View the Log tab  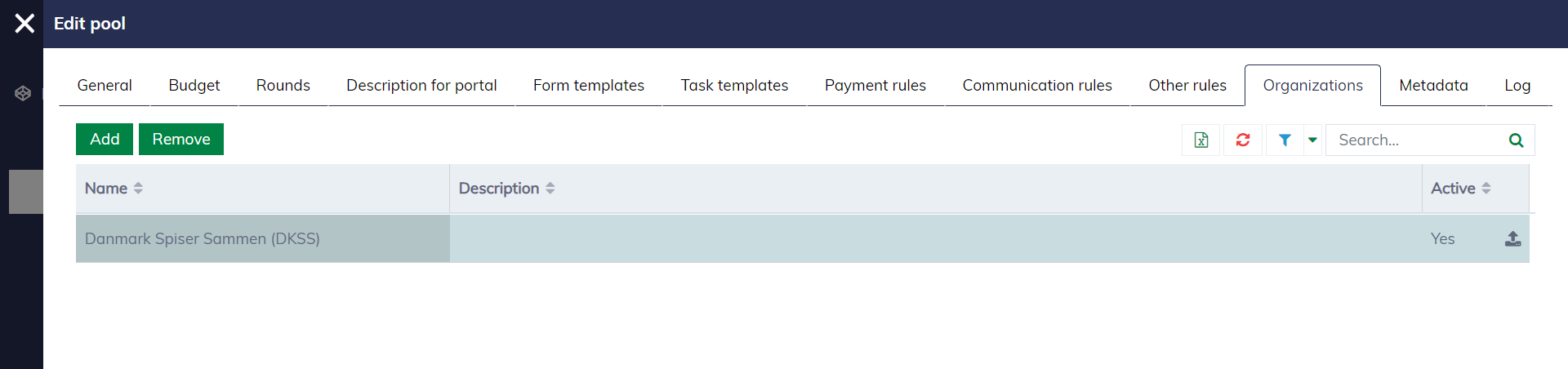click(1517, 86)
